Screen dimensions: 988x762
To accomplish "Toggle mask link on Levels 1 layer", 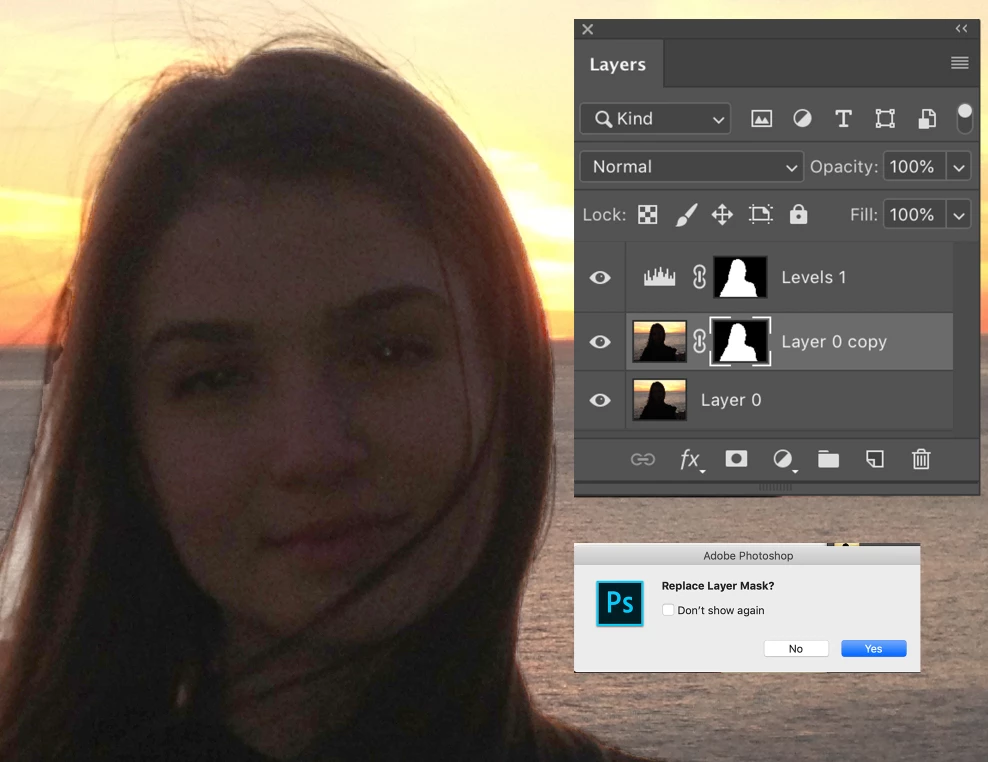I will tap(699, 277).
